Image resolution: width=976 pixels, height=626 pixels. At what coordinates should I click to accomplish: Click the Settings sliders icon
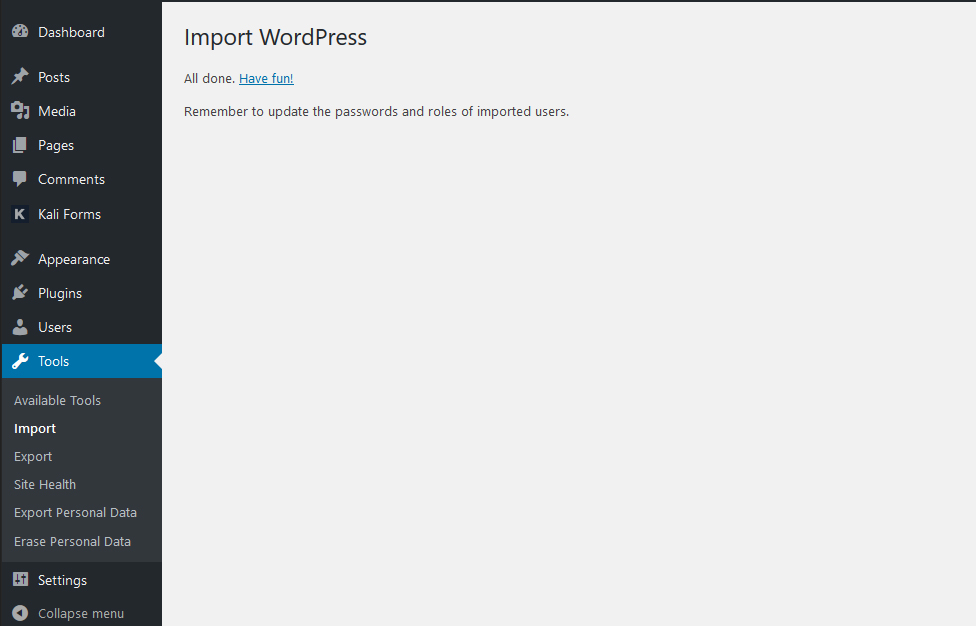[x=20, y=579]
